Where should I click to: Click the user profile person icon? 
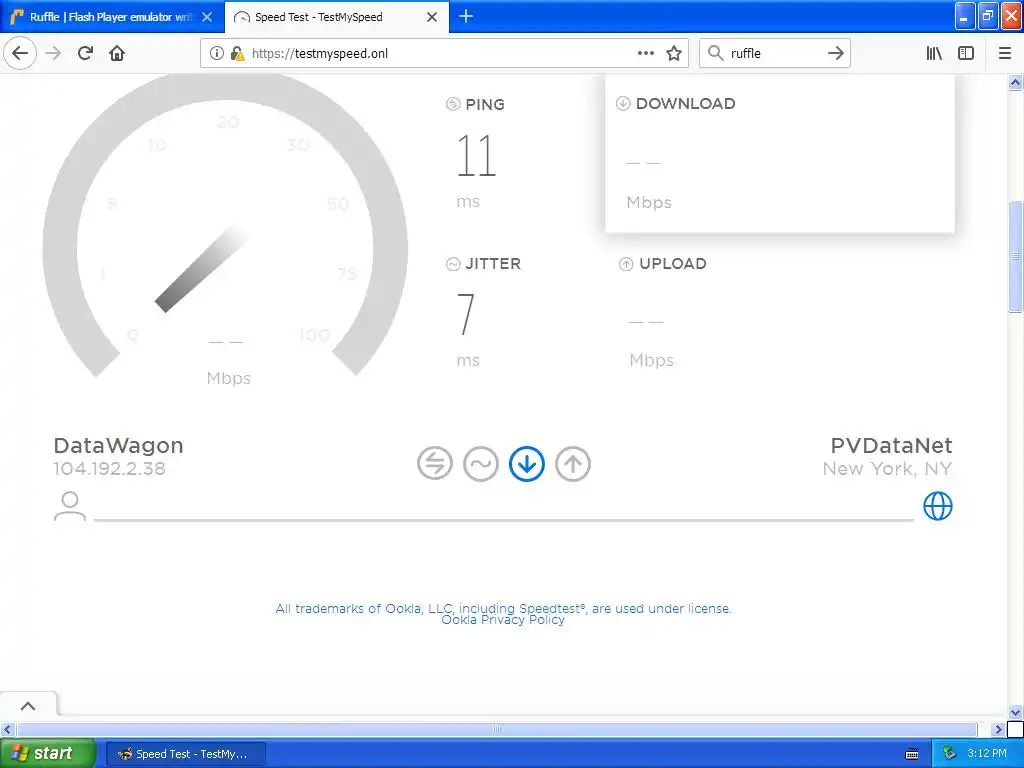(x=70, y=506)
